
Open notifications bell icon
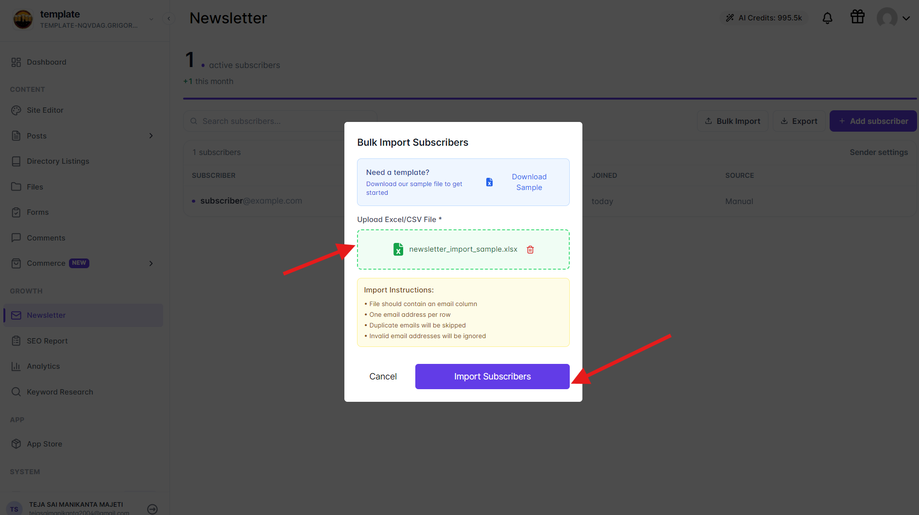[827, 18]
